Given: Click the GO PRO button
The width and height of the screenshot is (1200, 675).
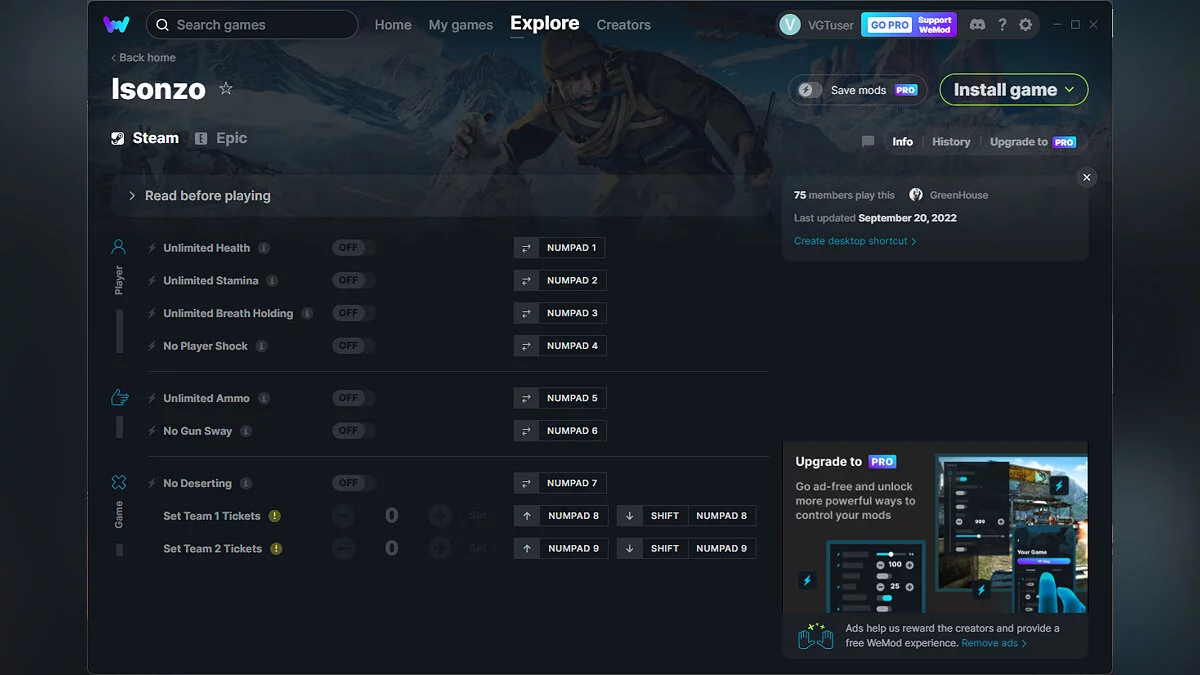Looking at the screenshot, I should coord(889,25).
